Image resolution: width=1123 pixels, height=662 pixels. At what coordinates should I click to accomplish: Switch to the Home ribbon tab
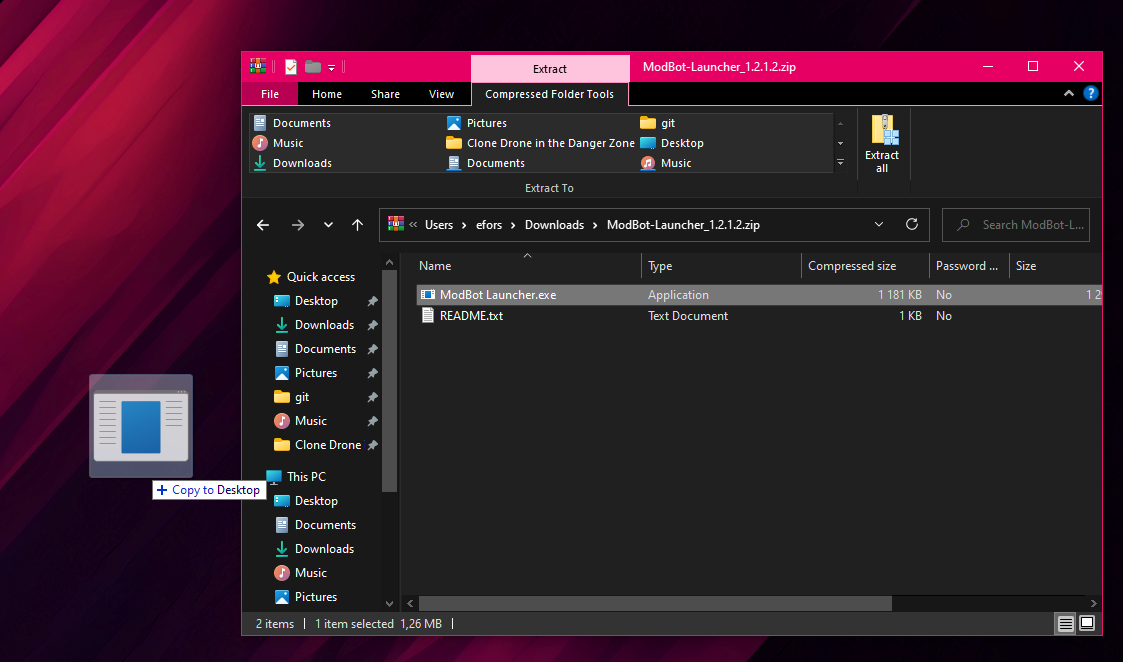[327, 94]
